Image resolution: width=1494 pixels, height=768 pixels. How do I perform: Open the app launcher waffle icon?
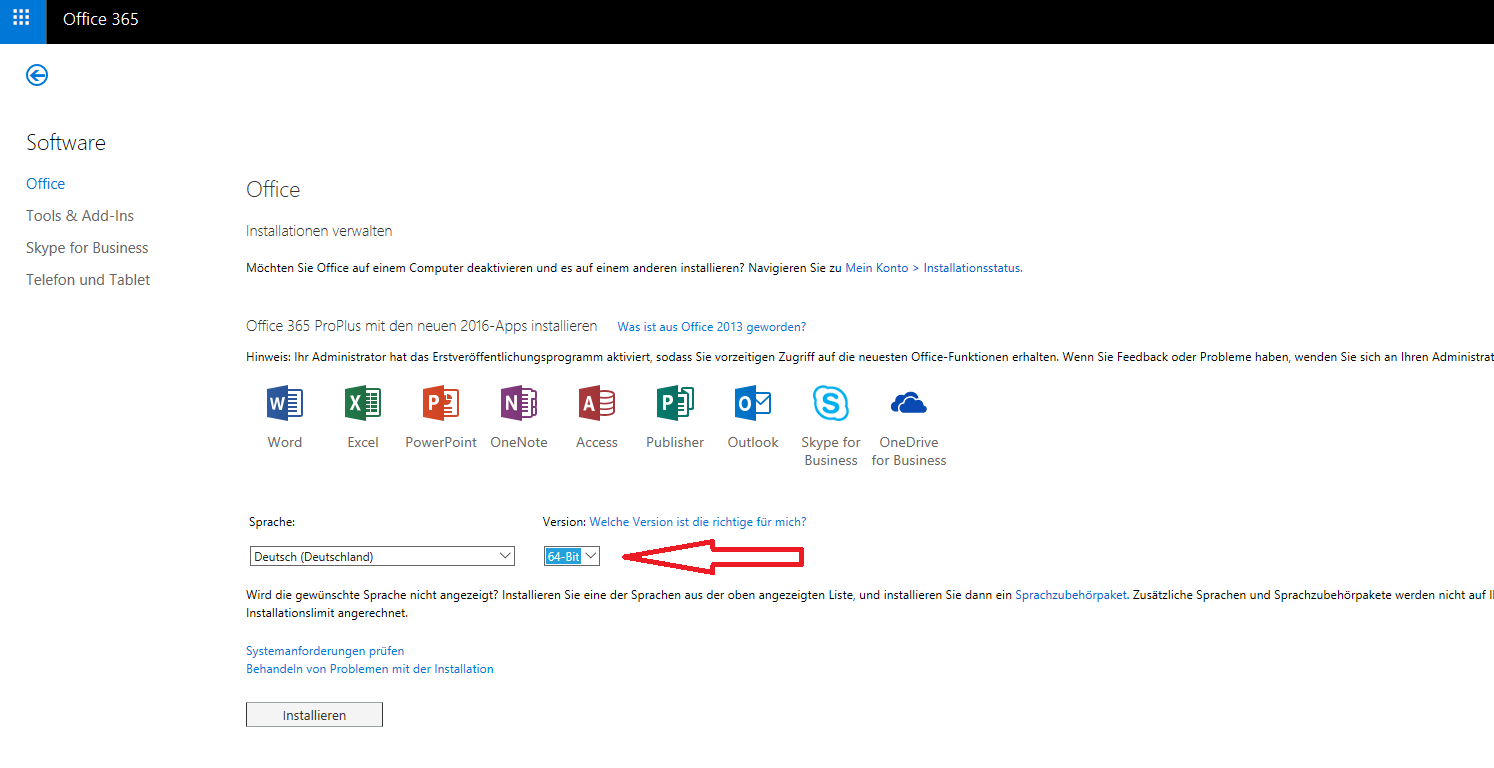tap(22, 19)
